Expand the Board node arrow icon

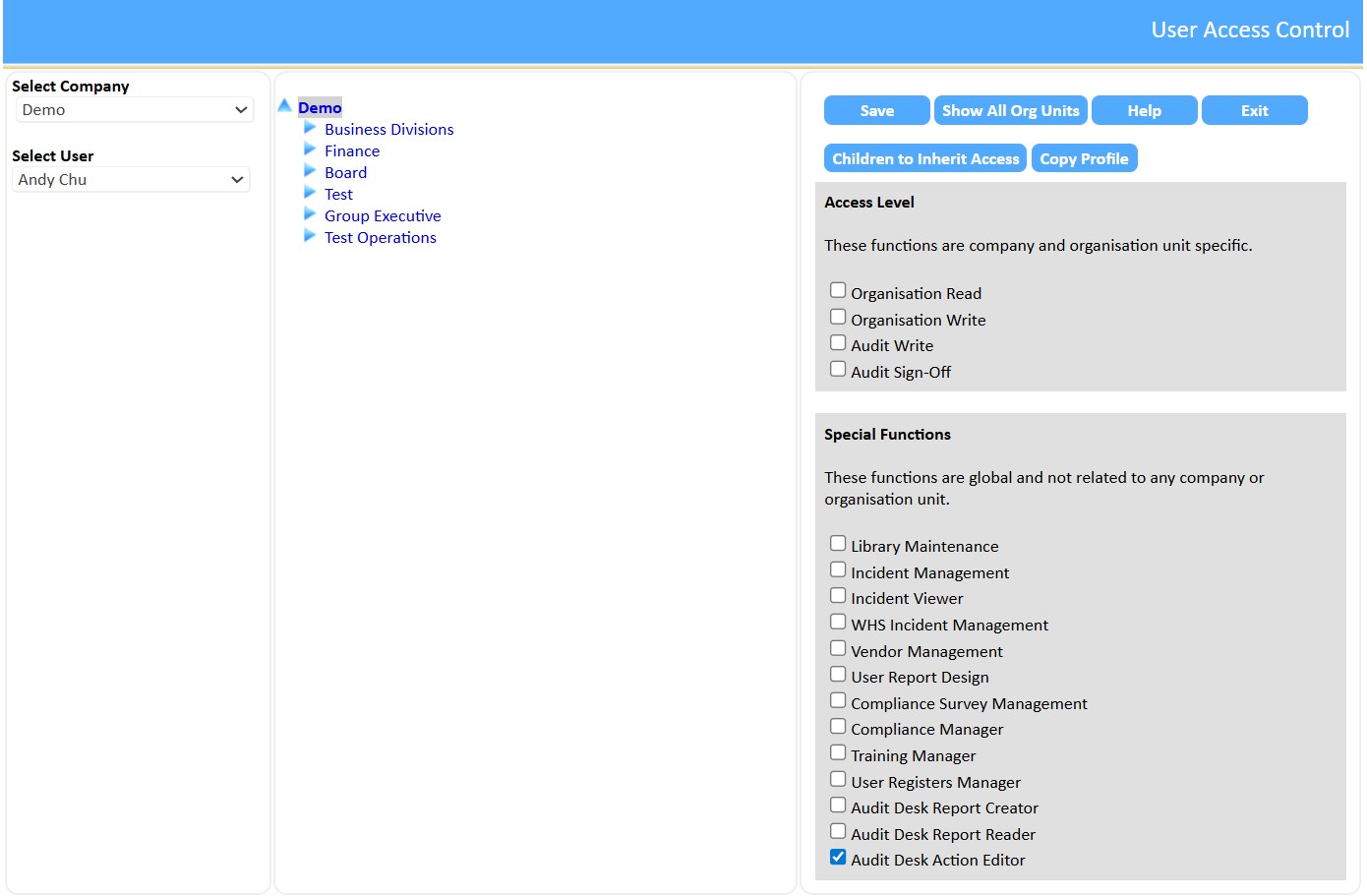pyautogui.click(x=310, y=171)
